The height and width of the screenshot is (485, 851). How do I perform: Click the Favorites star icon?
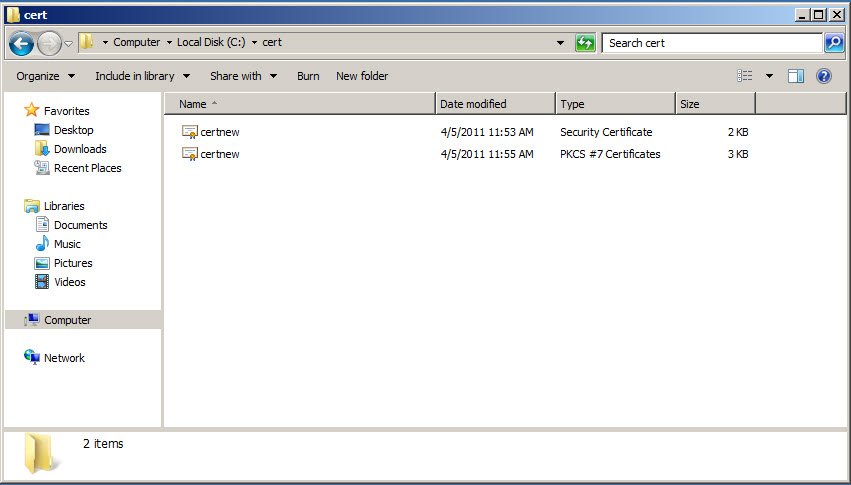pos(31,110)
